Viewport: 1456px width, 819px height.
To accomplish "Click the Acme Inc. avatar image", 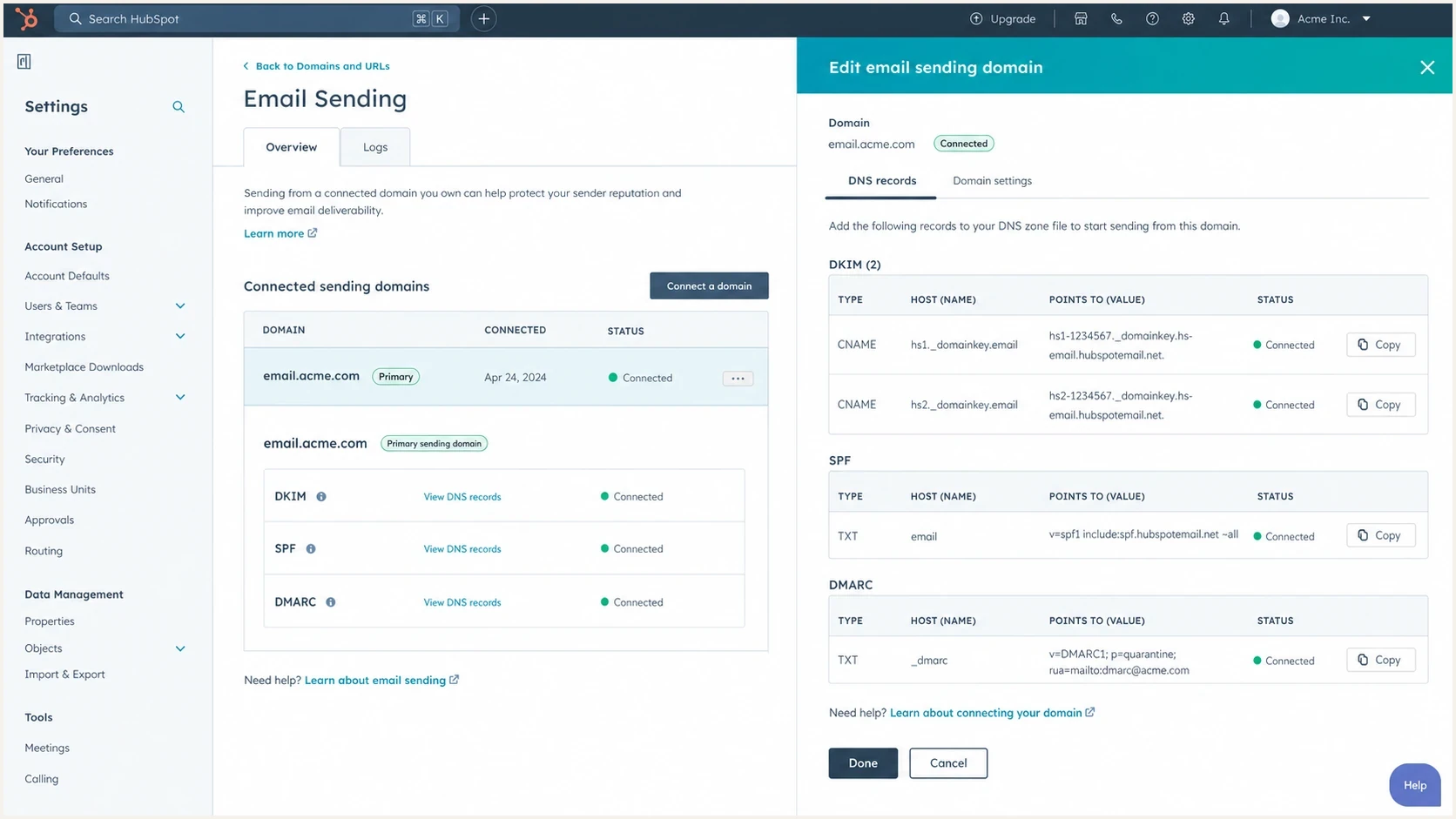I will click(1279, 18).
